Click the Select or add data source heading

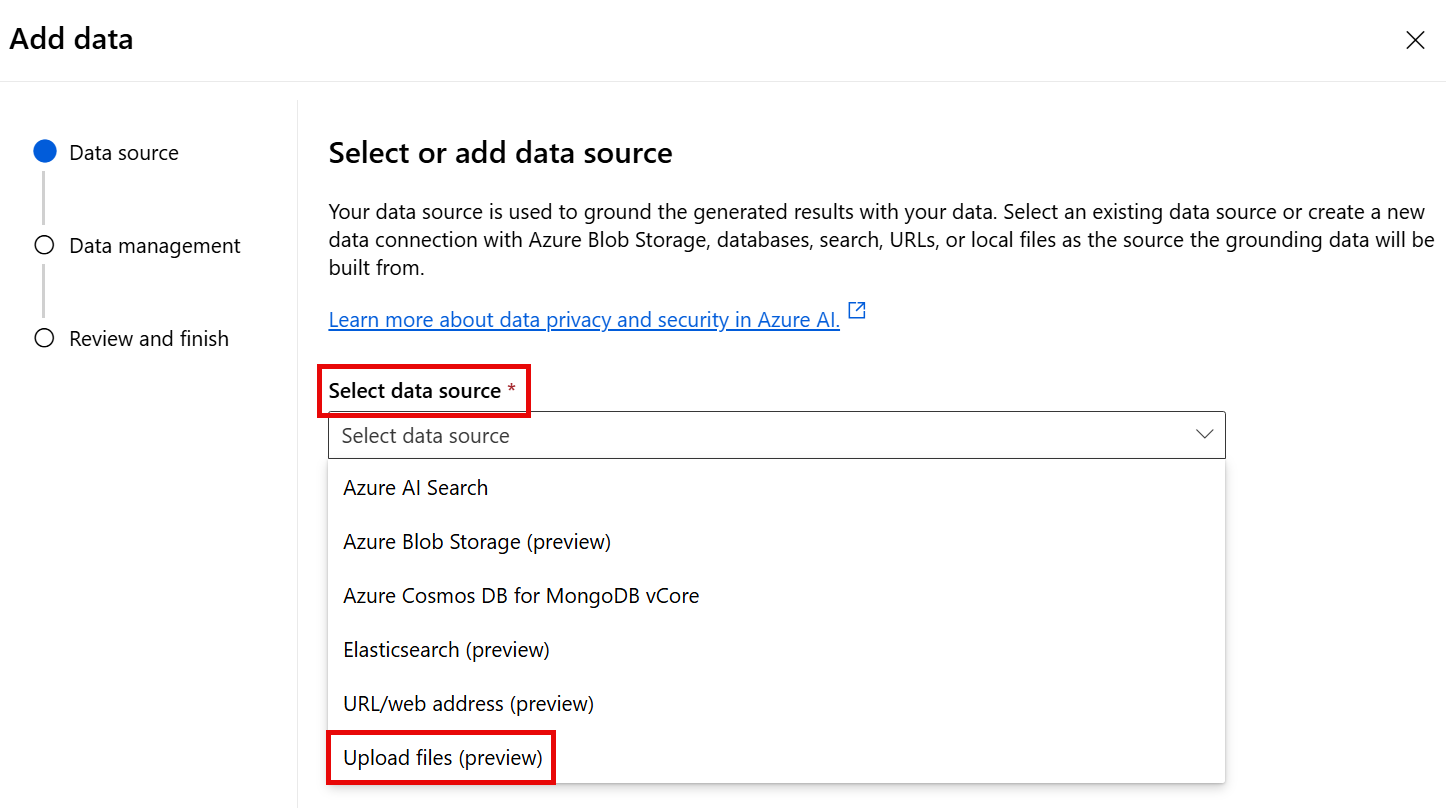500,153
